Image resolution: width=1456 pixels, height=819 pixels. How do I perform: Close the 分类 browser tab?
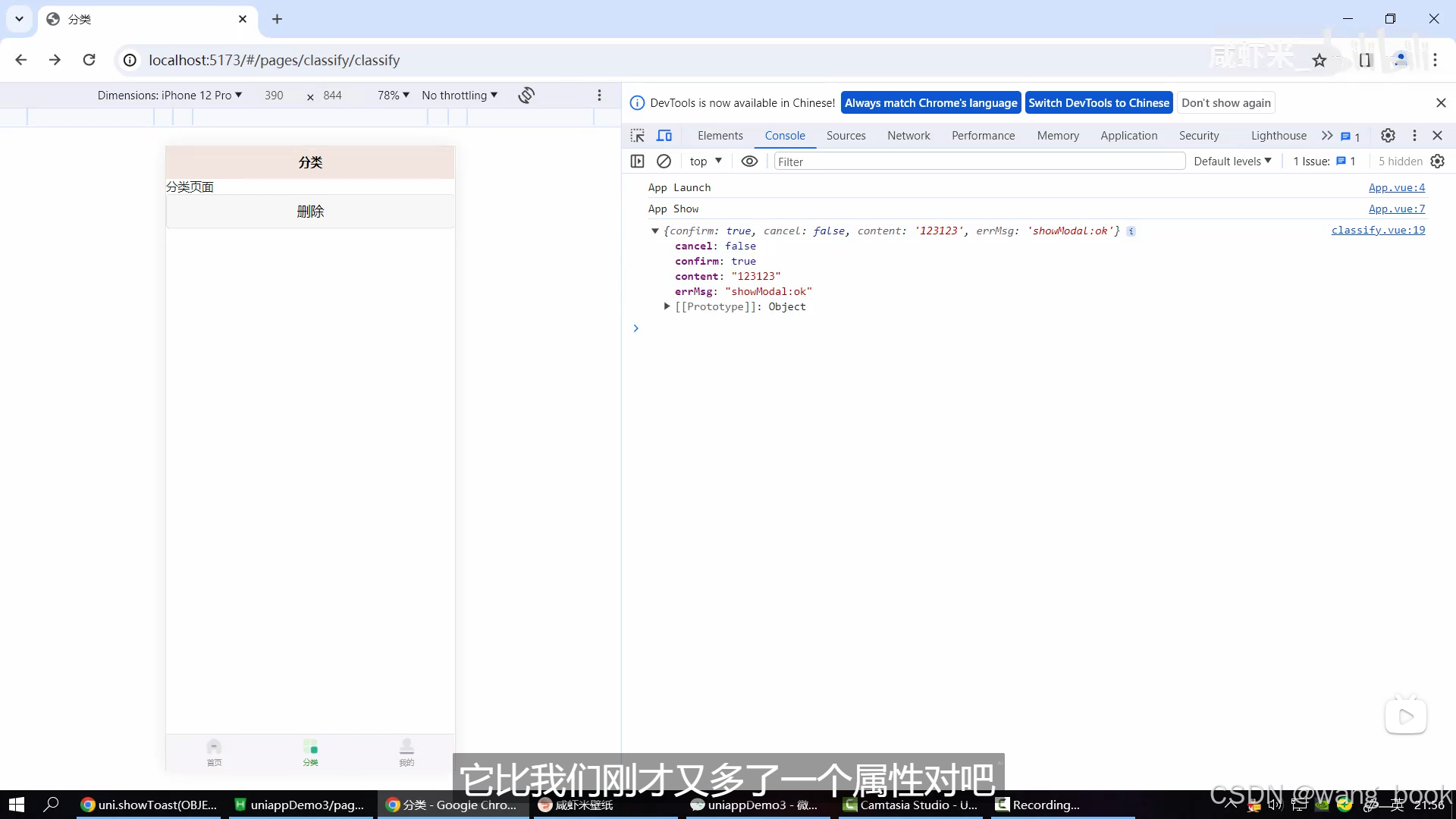243,19
